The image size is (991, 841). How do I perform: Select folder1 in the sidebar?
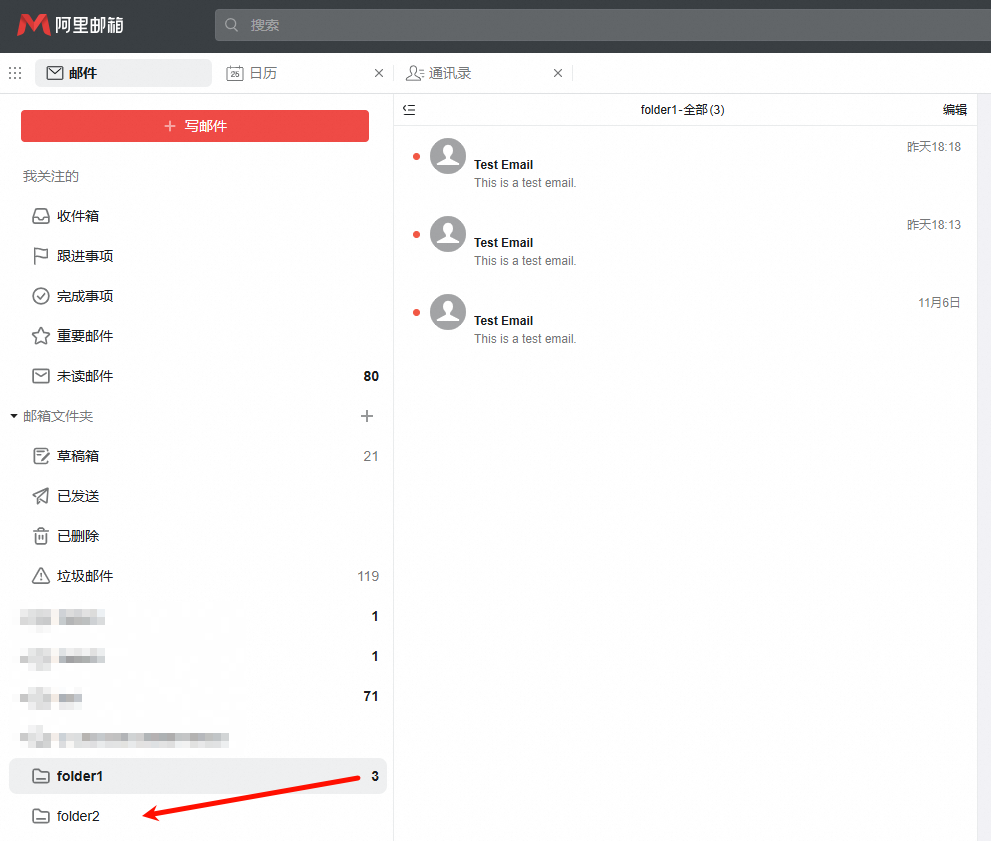pos(198,776)
